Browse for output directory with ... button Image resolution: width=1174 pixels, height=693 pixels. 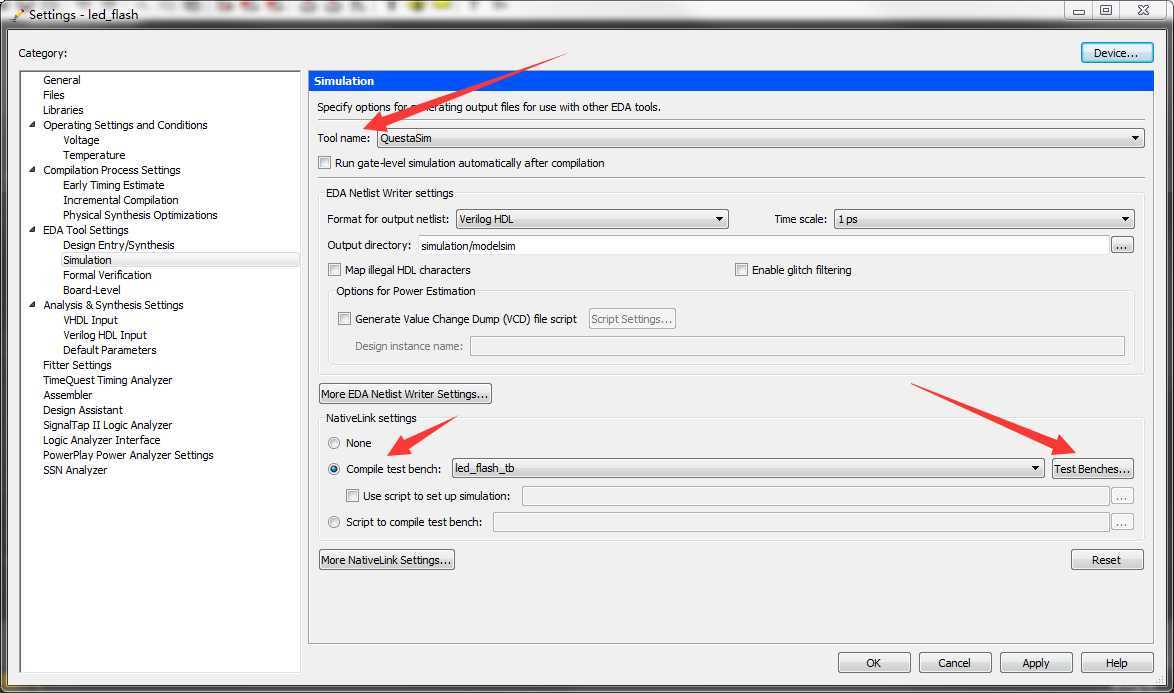(x=1122, y=245)
